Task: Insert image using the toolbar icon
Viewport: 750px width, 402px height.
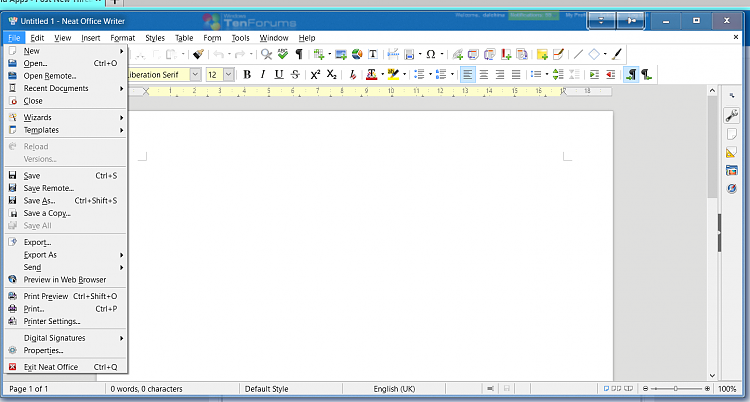Action: [341, 54]
